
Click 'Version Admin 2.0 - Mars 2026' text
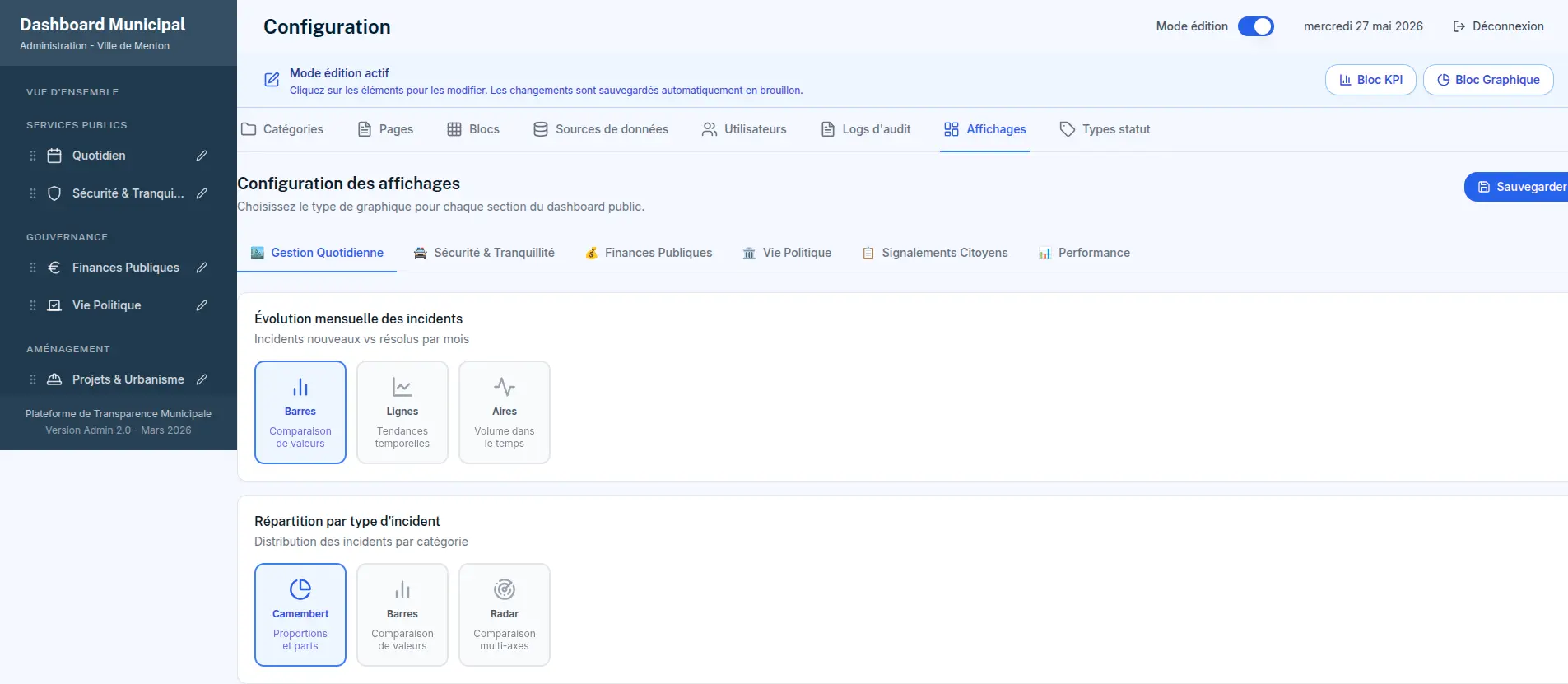pyautogui.click(x=119, y=430)
